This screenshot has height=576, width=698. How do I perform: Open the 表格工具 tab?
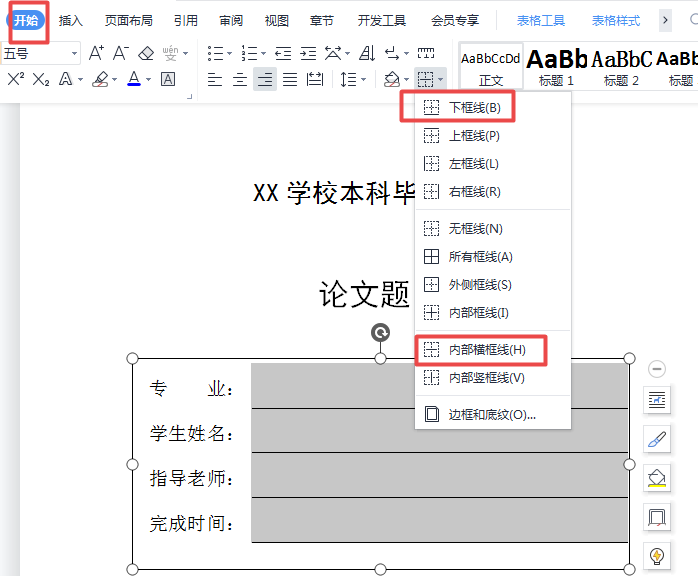541,20
